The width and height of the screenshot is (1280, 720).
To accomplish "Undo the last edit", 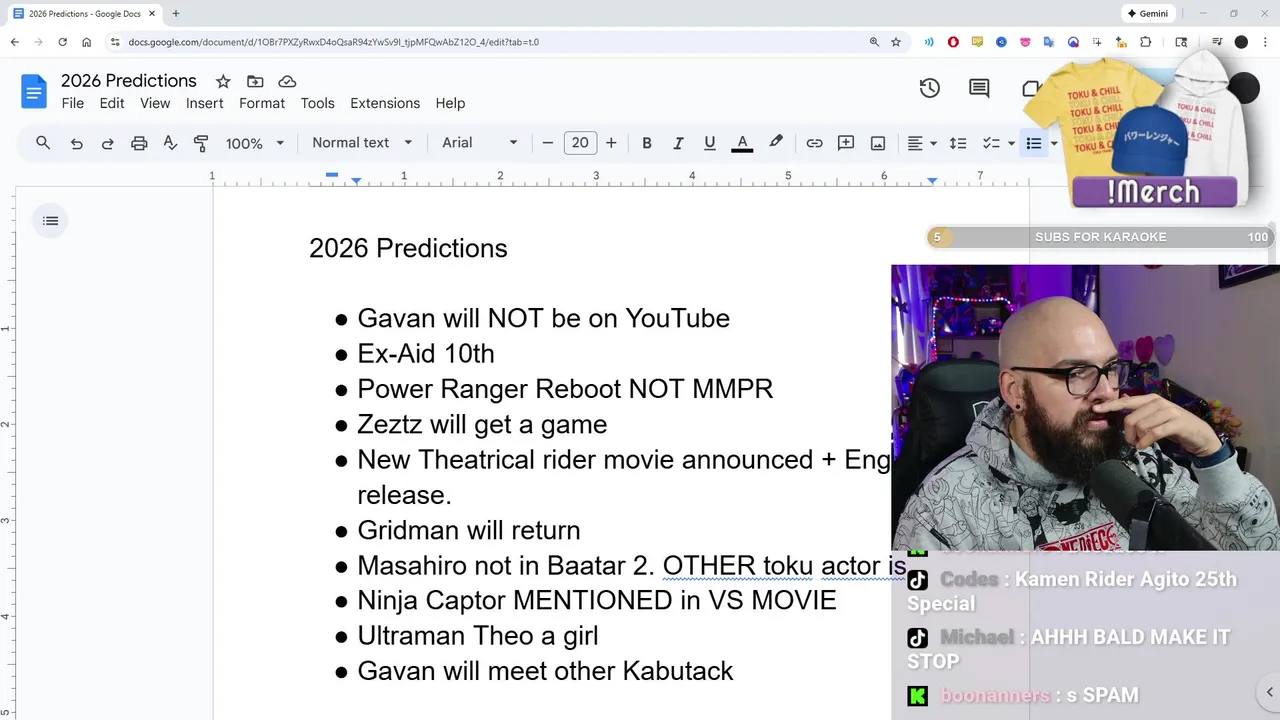I will pos(76,143).
